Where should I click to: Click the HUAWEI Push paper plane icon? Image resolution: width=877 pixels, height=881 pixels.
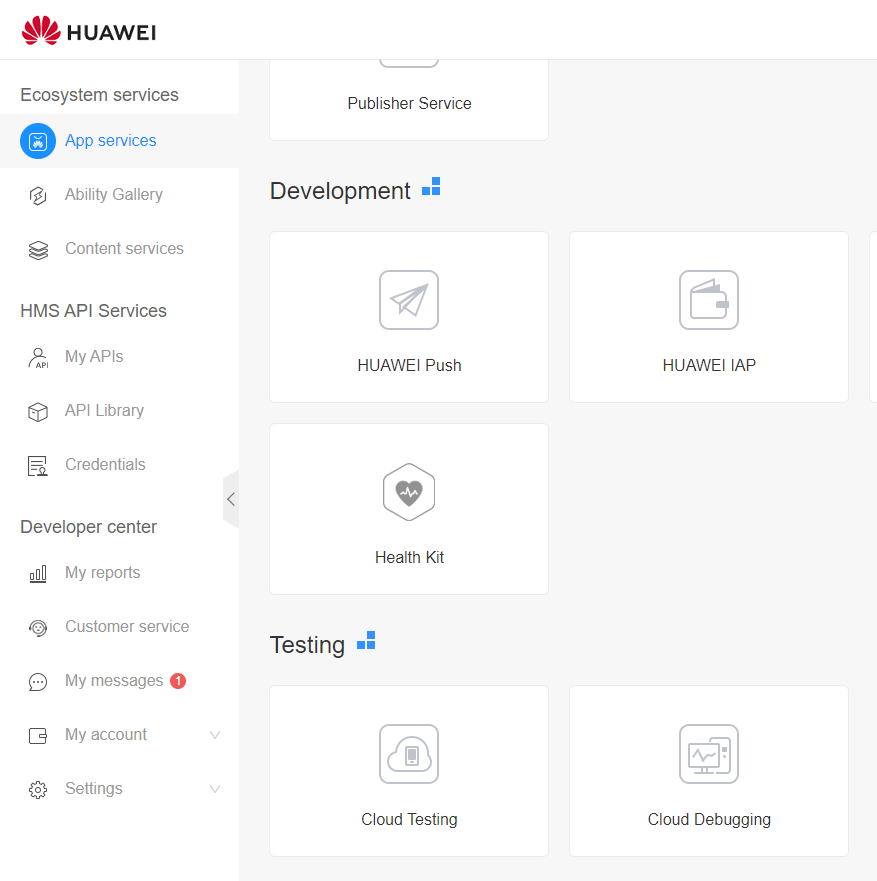pos(409,300)
